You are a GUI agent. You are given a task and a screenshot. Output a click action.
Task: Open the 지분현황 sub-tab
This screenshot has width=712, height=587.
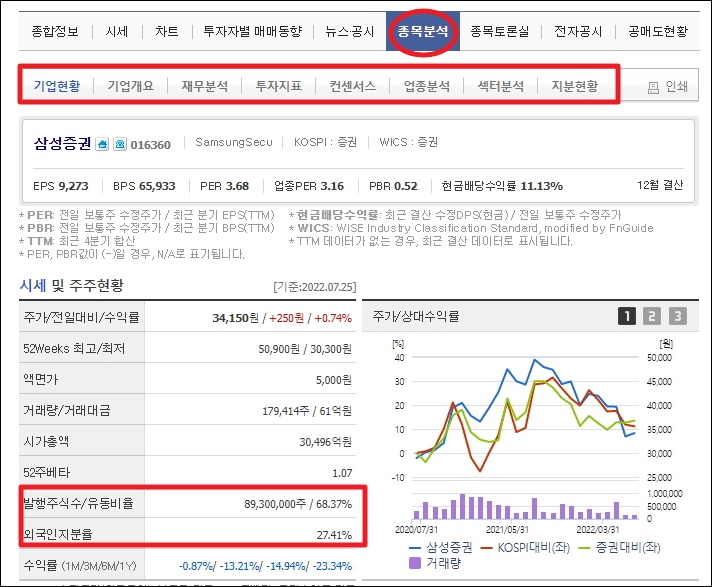(575, 86)
